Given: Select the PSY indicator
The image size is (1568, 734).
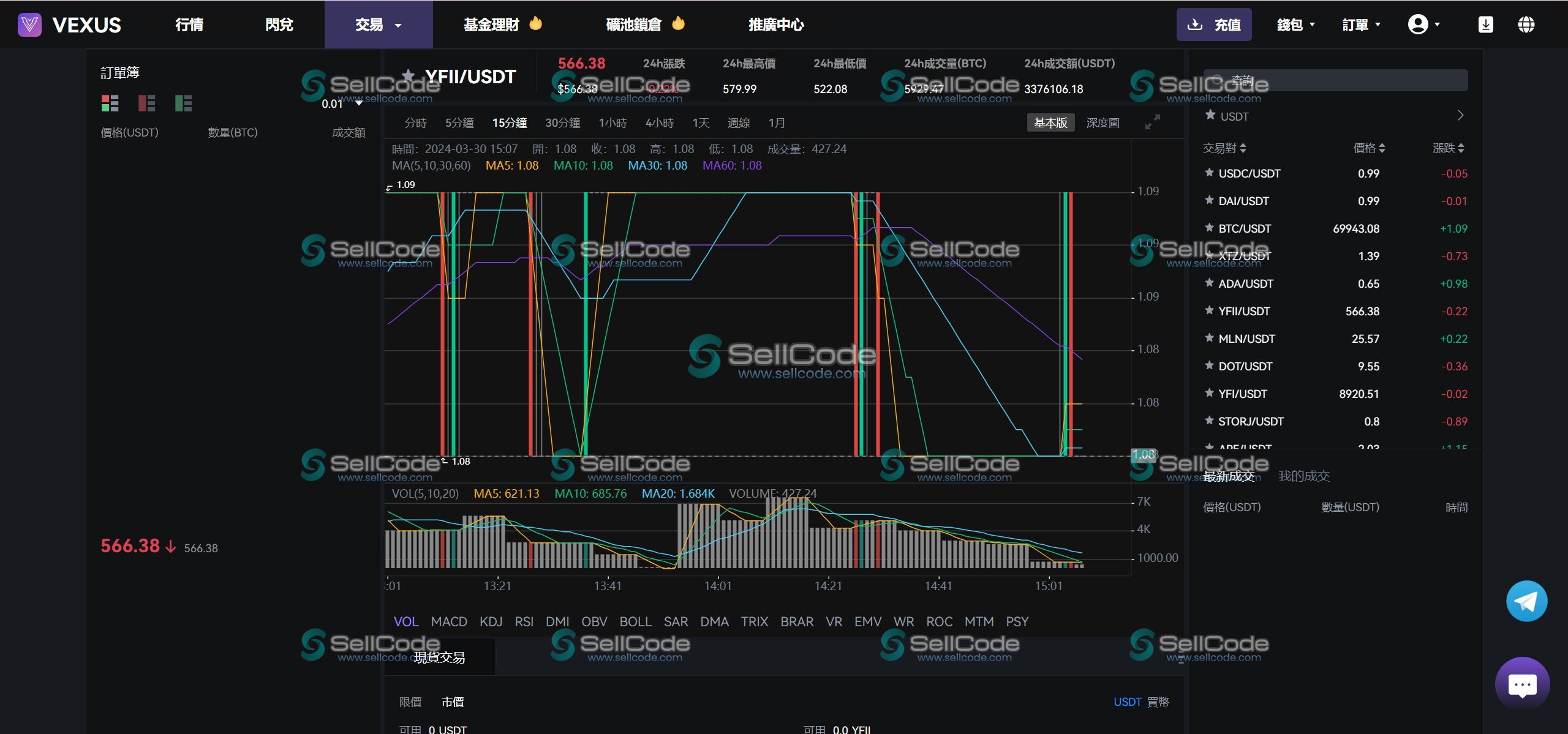Looking at the screenshot, I should pyautogui.click(x=1017, y=621).
